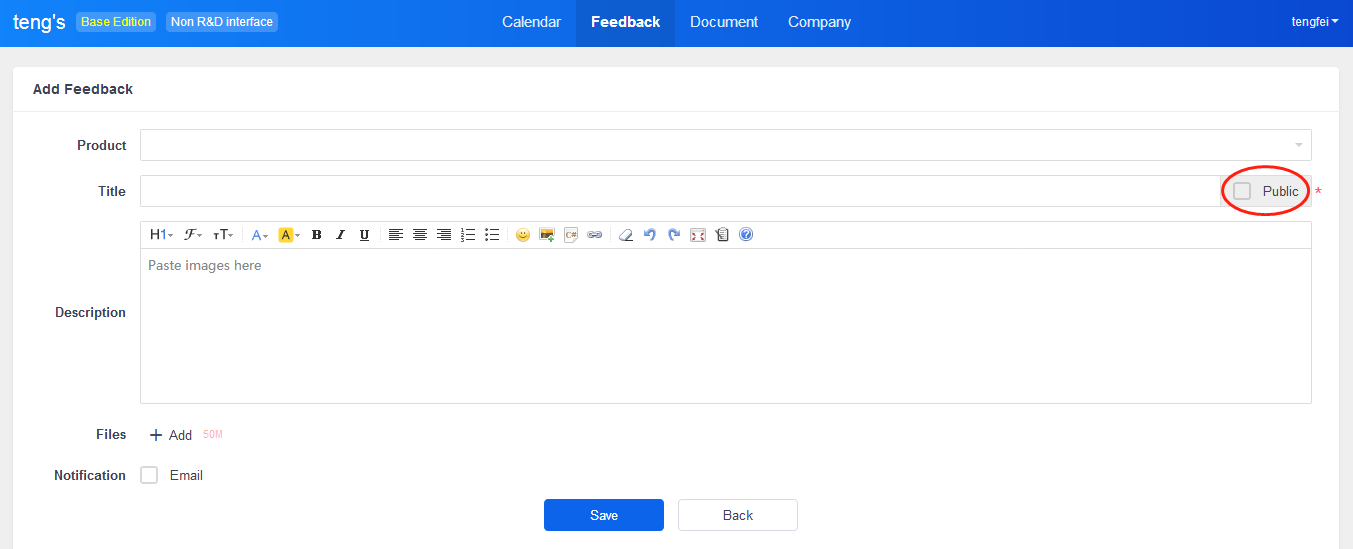The image size is (1353, 549).
Task: Open the text background color picker
Action: tap(289, 235)
